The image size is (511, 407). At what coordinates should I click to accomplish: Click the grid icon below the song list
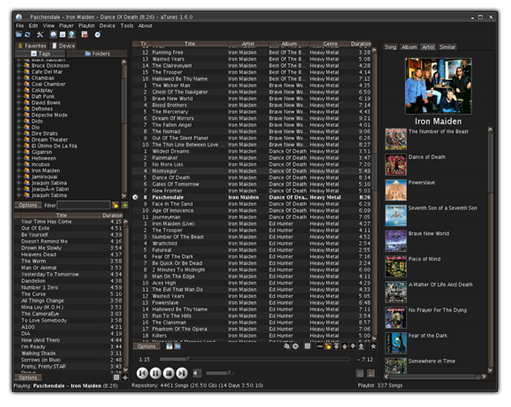[x=116, y=377]
